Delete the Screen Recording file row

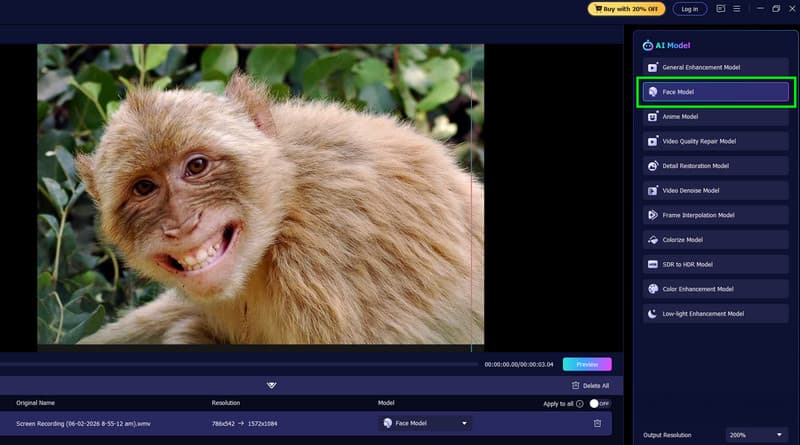pyautogui.click(x=597, y=423)
